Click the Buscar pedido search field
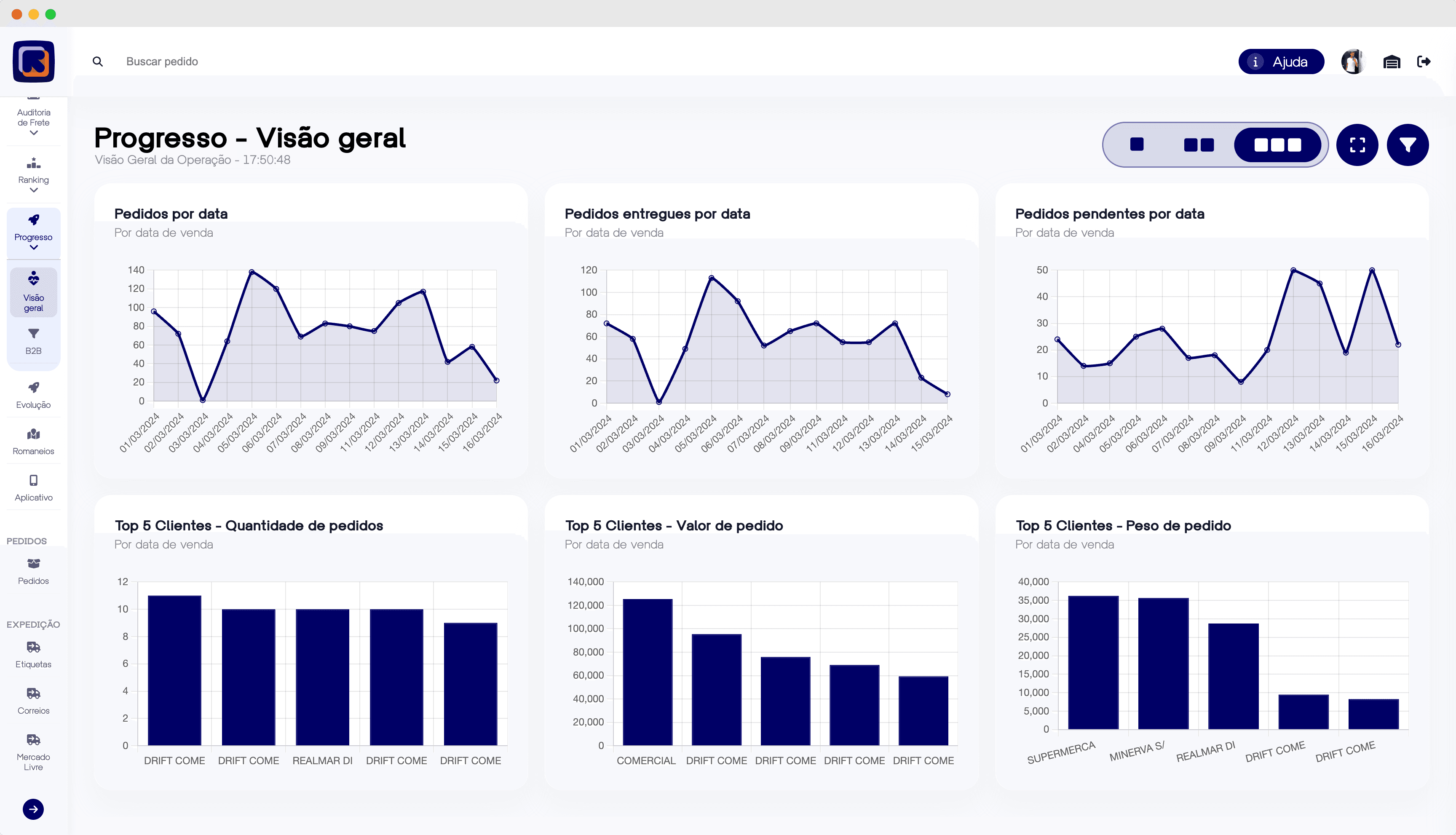1456x835 pixels. click(162, 62)
